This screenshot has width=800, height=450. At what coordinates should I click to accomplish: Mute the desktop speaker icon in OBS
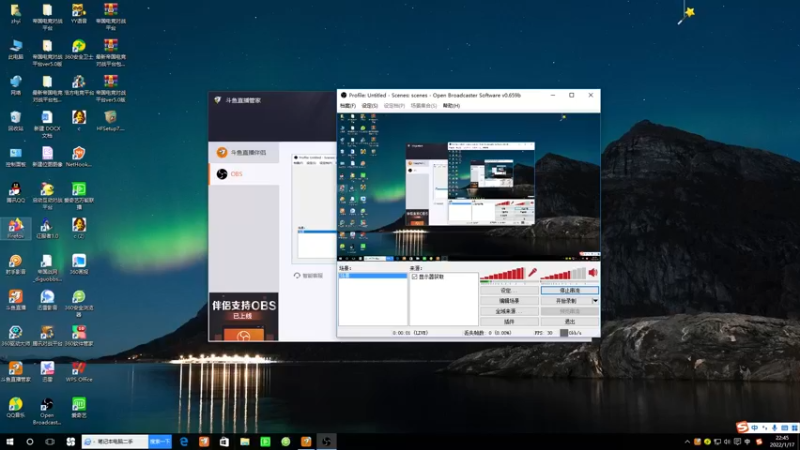(x=593, y=273)
